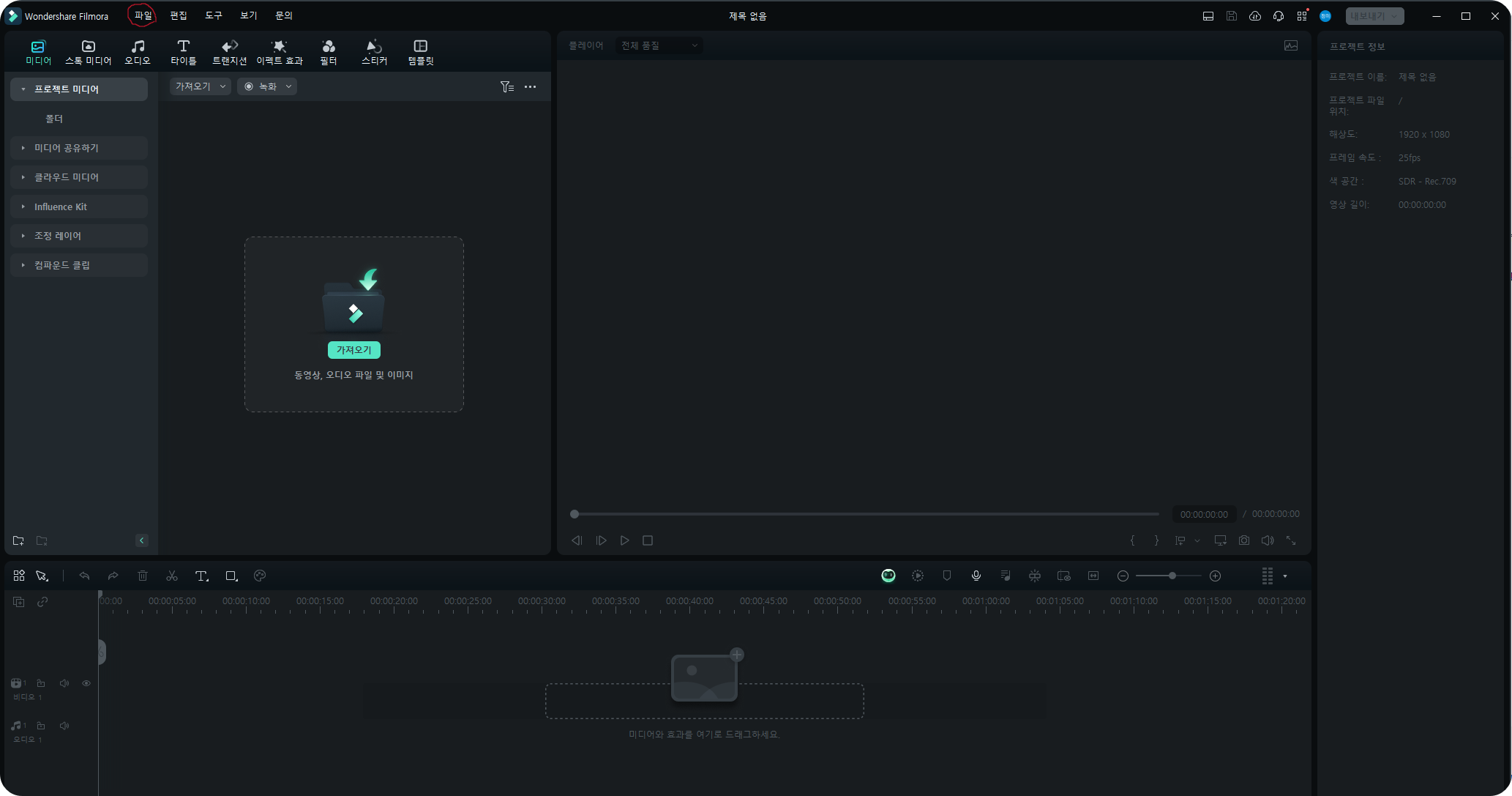This screenshot has height=796, width=1512.
Task: Open the 파일 menu
Action: click(x=143, y=15)
